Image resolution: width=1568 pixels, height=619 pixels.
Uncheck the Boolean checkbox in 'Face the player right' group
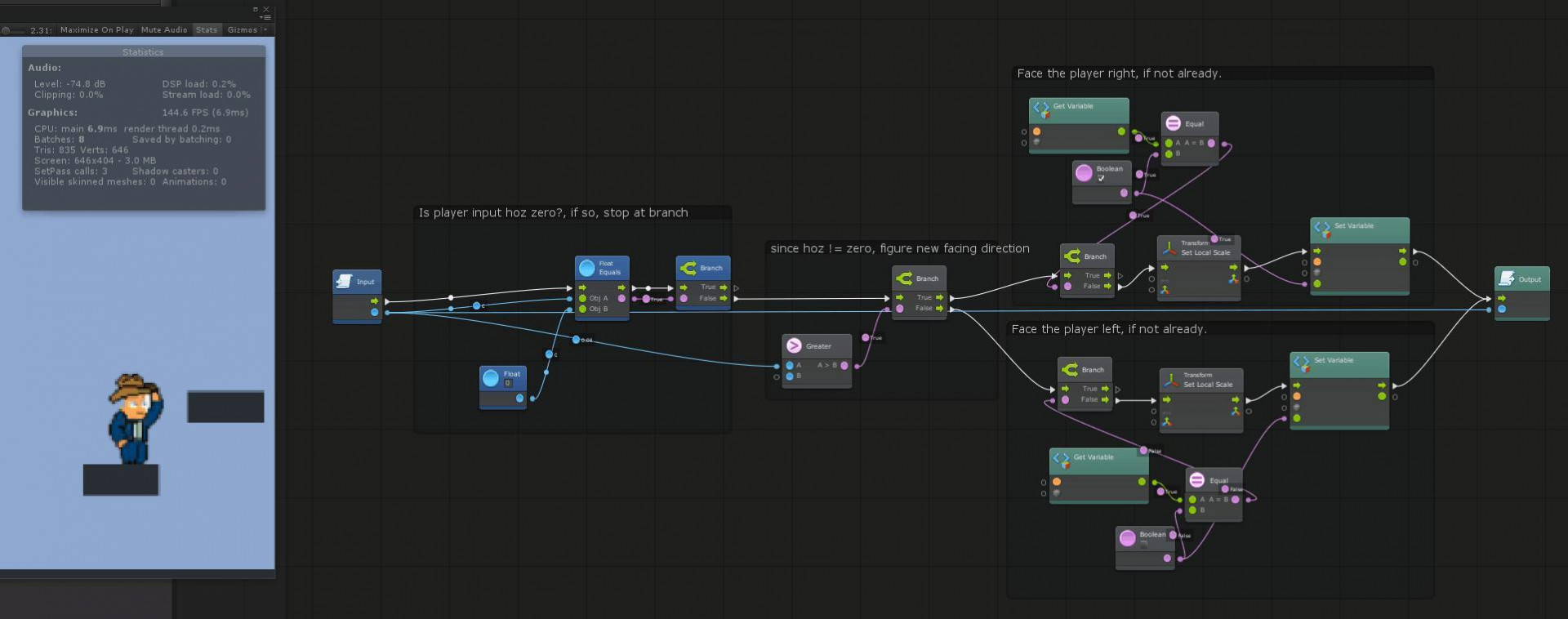tap(1101, 178)
